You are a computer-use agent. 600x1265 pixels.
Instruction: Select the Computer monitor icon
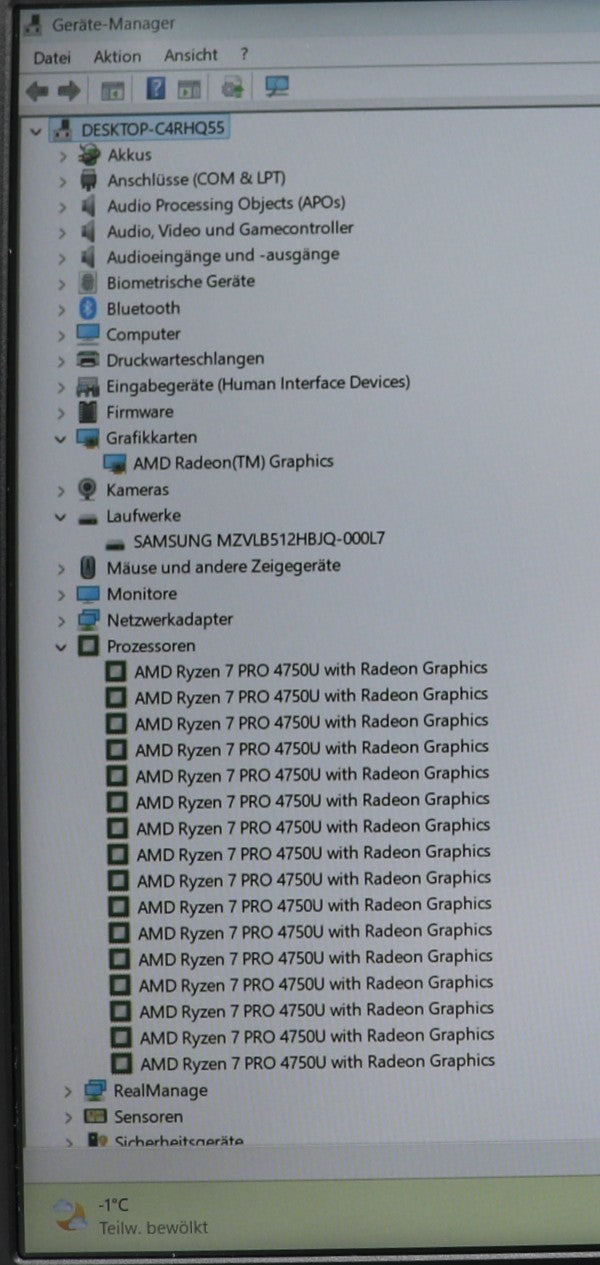point(88,334)
